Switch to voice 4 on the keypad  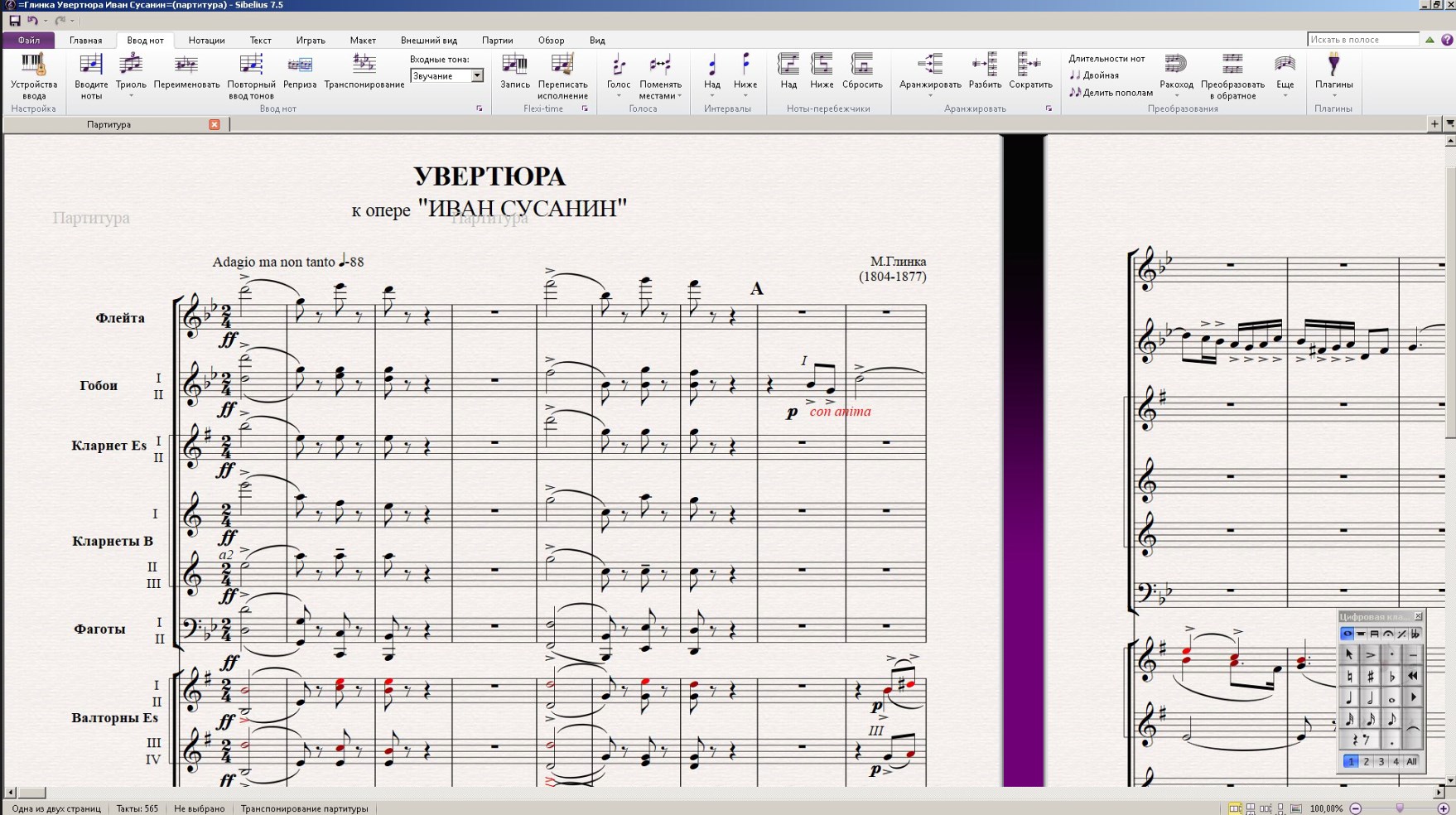click(x=1396, y=762)
